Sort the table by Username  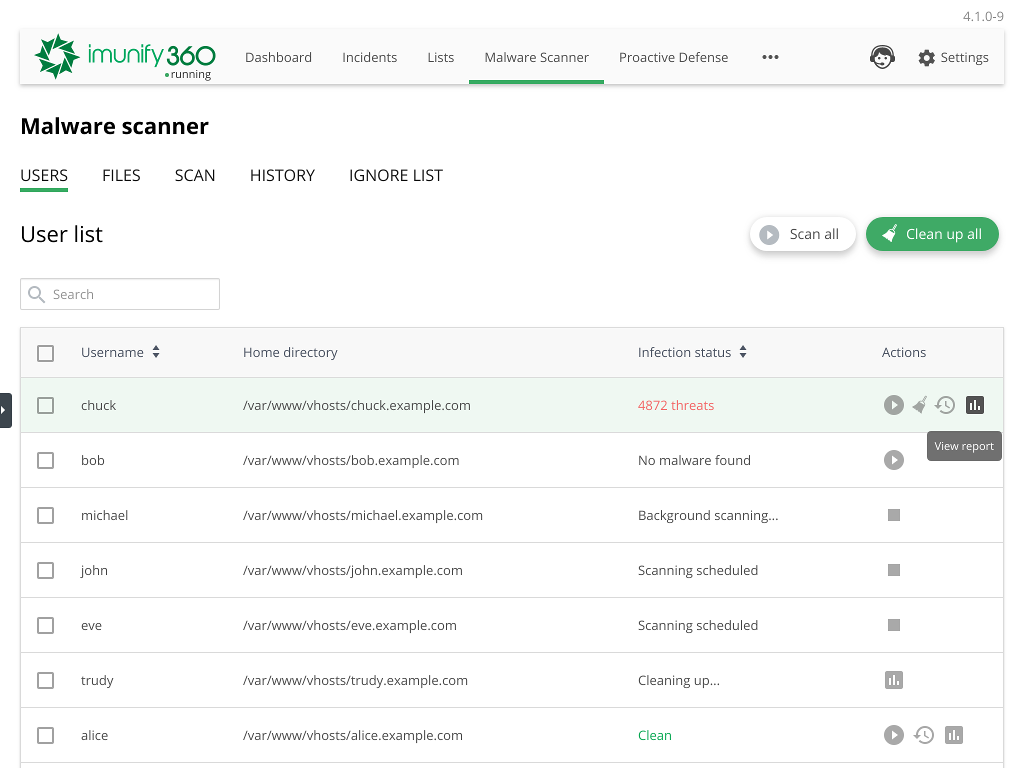(x=155, y=352)
